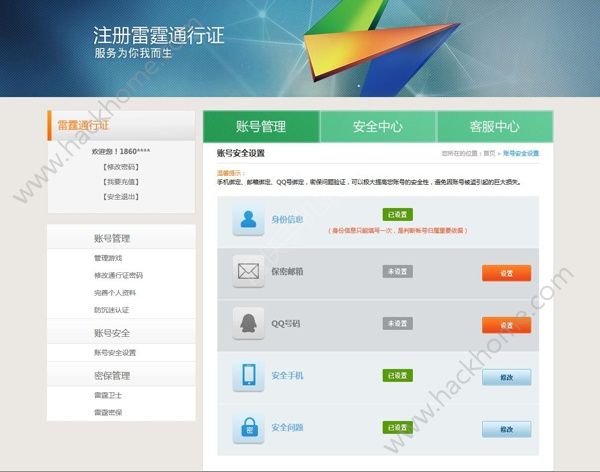Click the QQ号码 label

click(285, 323)
